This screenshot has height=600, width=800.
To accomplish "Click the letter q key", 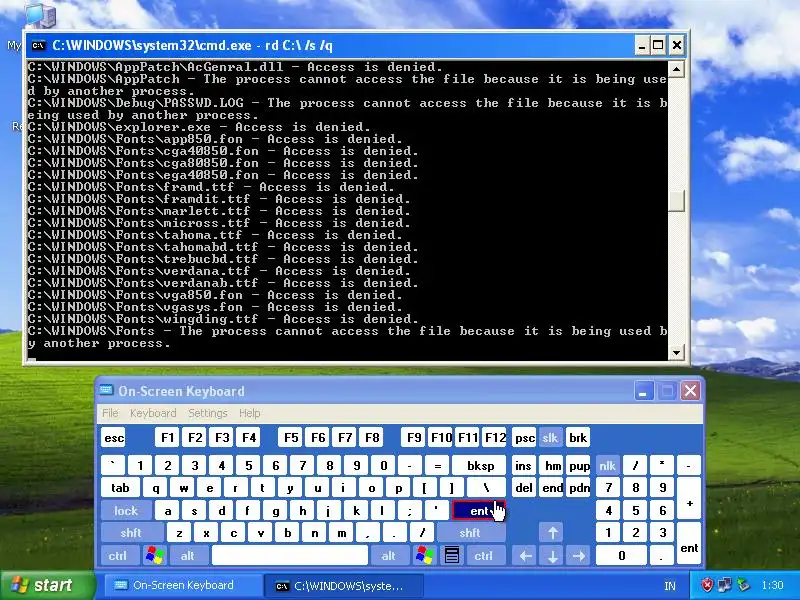I will pos(155,488).
